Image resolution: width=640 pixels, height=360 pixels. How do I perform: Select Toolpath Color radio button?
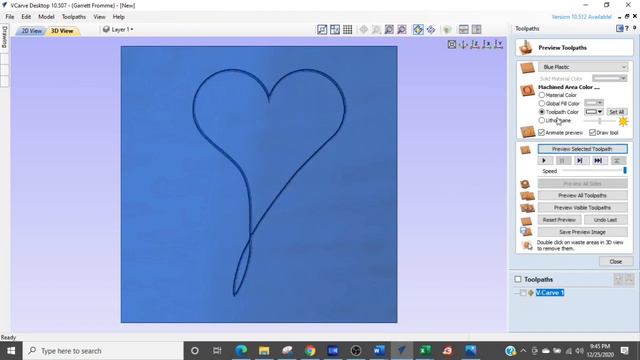[542, 111]
